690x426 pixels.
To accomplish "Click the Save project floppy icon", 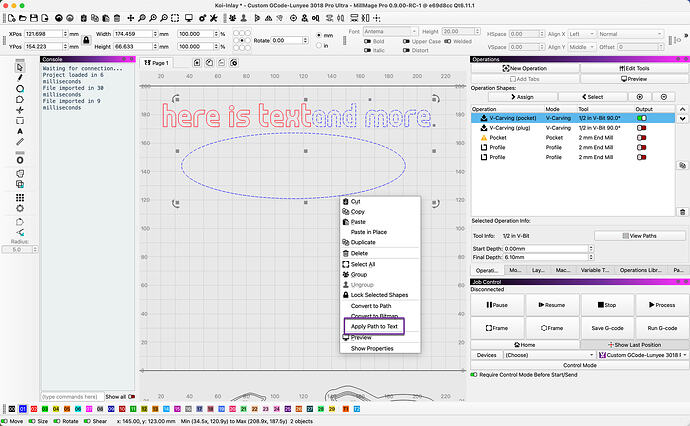I will tap(34, 18).
